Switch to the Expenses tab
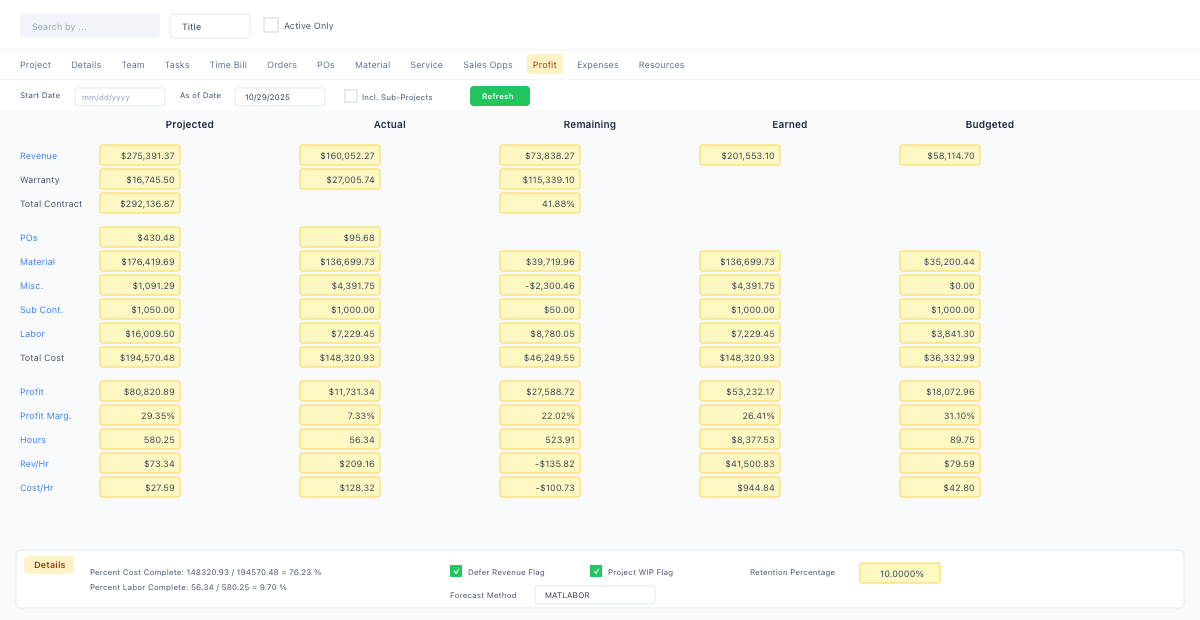Screen dimensions: 1200x620 point(597,65)
